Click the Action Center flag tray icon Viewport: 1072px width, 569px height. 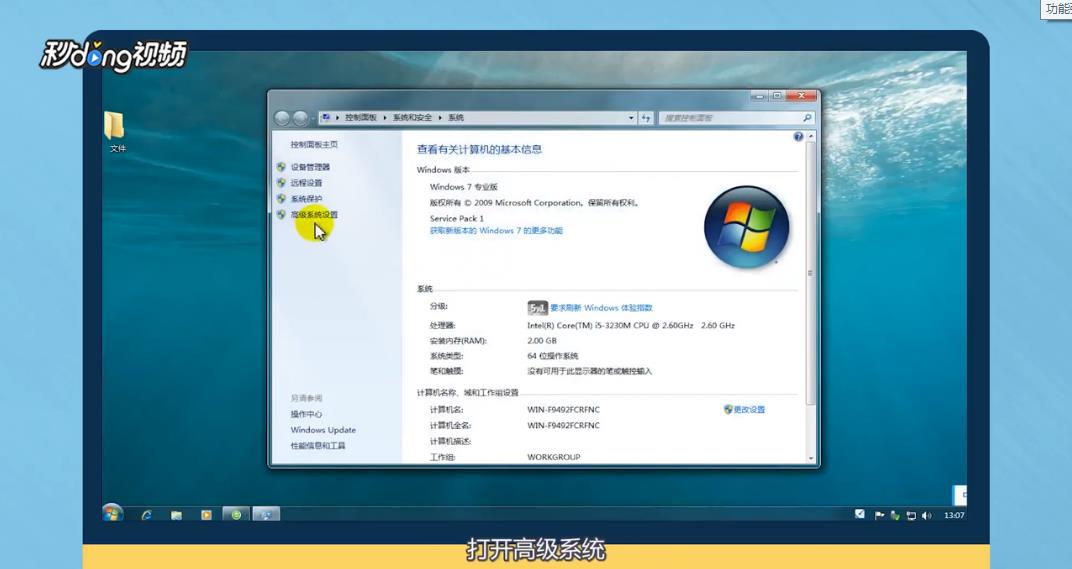(879, 515)
